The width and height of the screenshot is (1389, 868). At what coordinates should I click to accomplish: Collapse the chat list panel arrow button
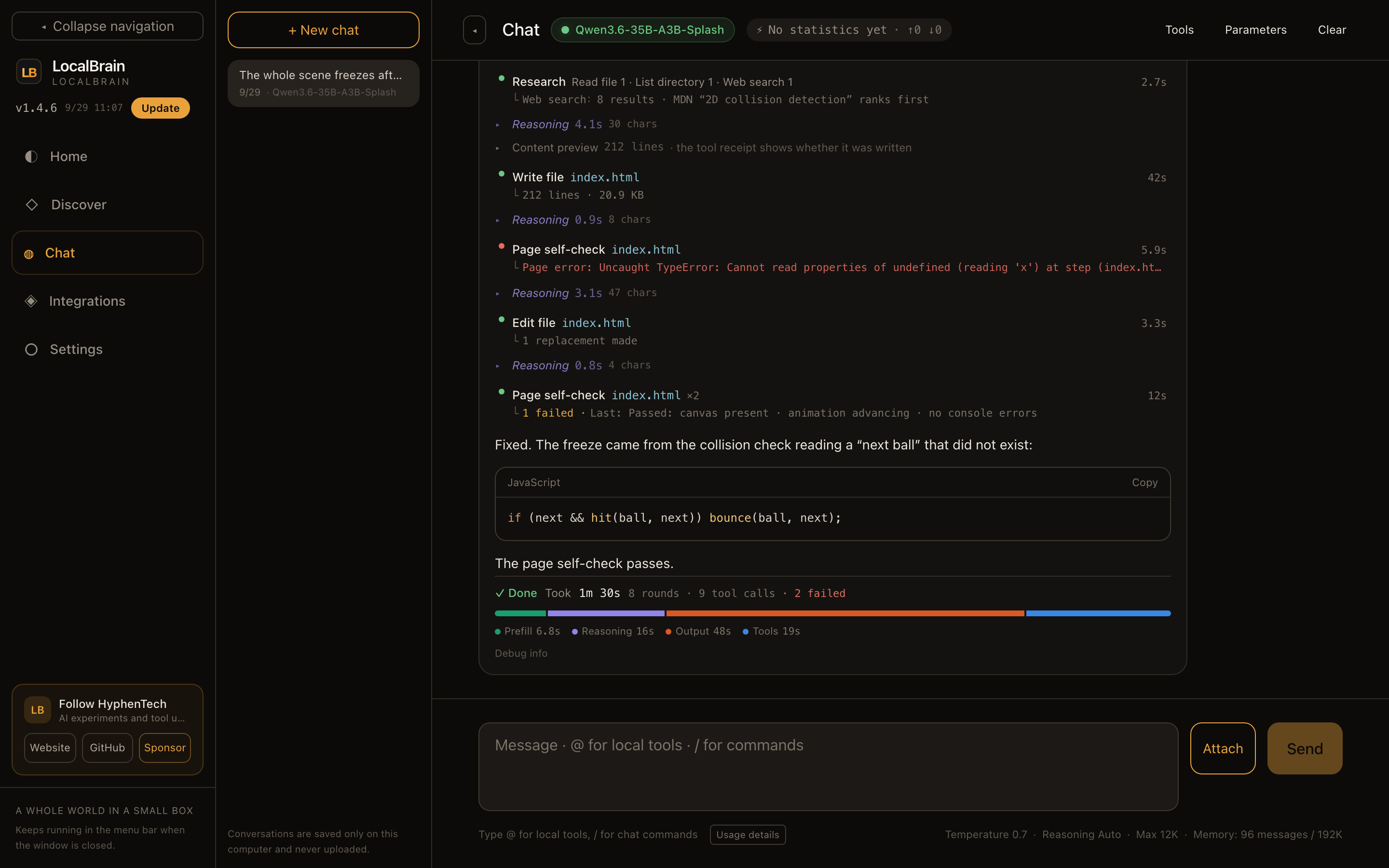tap(475, 30)
